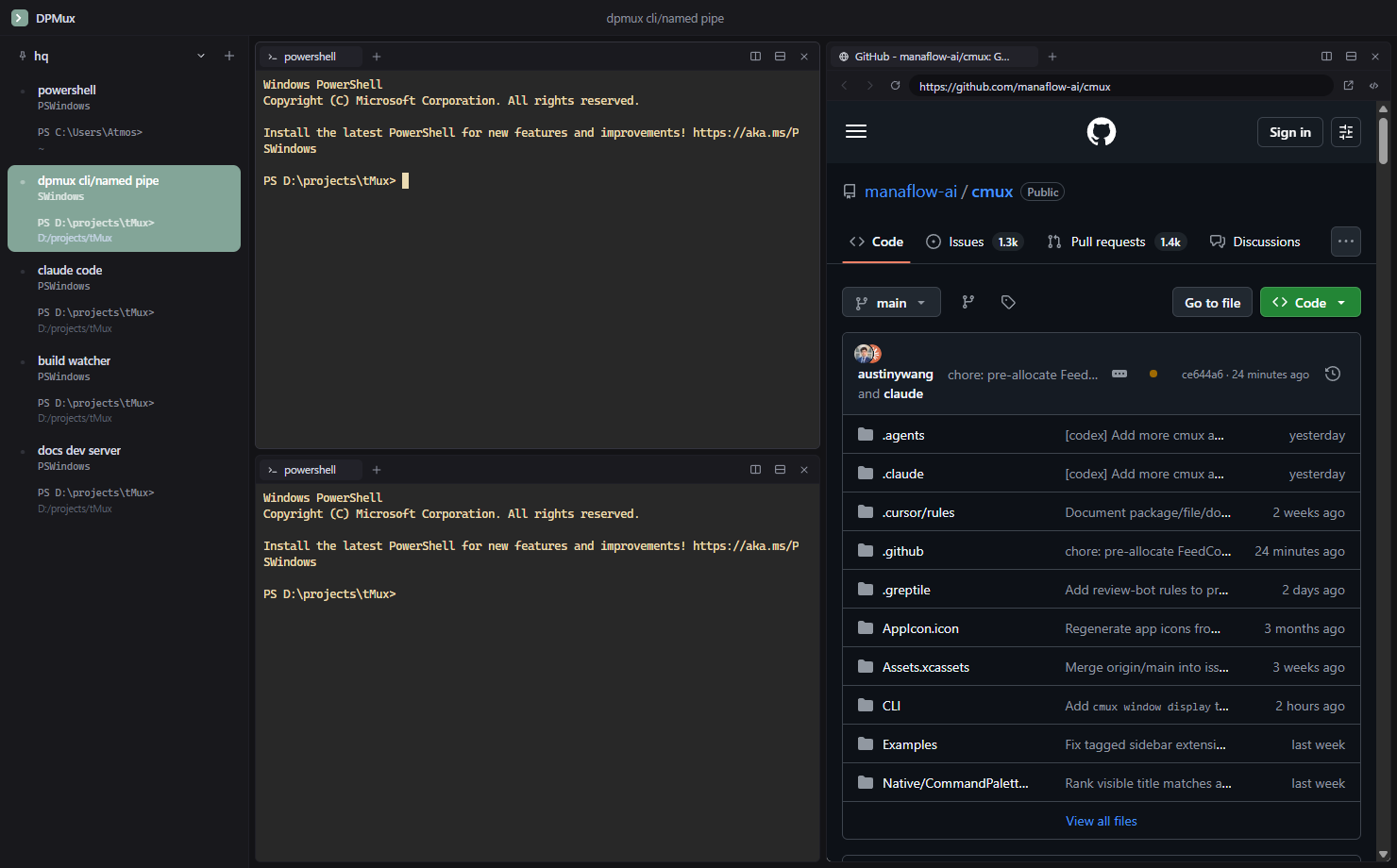
Task: Split top terminal pane horizontally
Action: 780,57
